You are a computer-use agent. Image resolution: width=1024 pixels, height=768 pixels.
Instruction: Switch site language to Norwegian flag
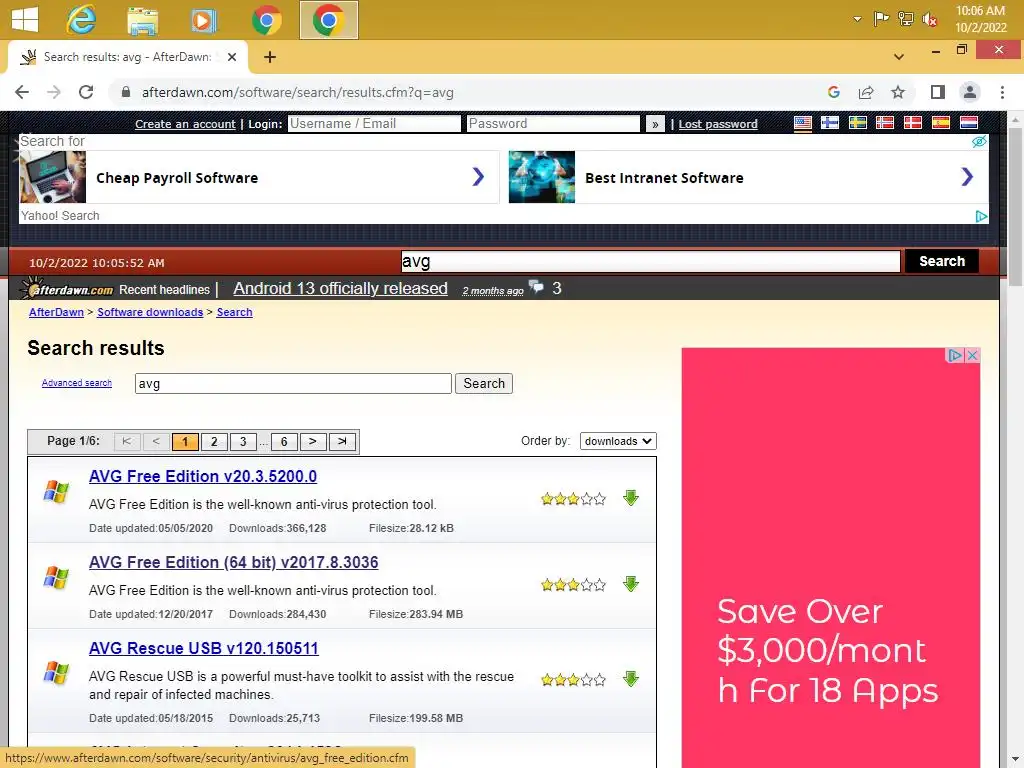click(885, 123)
